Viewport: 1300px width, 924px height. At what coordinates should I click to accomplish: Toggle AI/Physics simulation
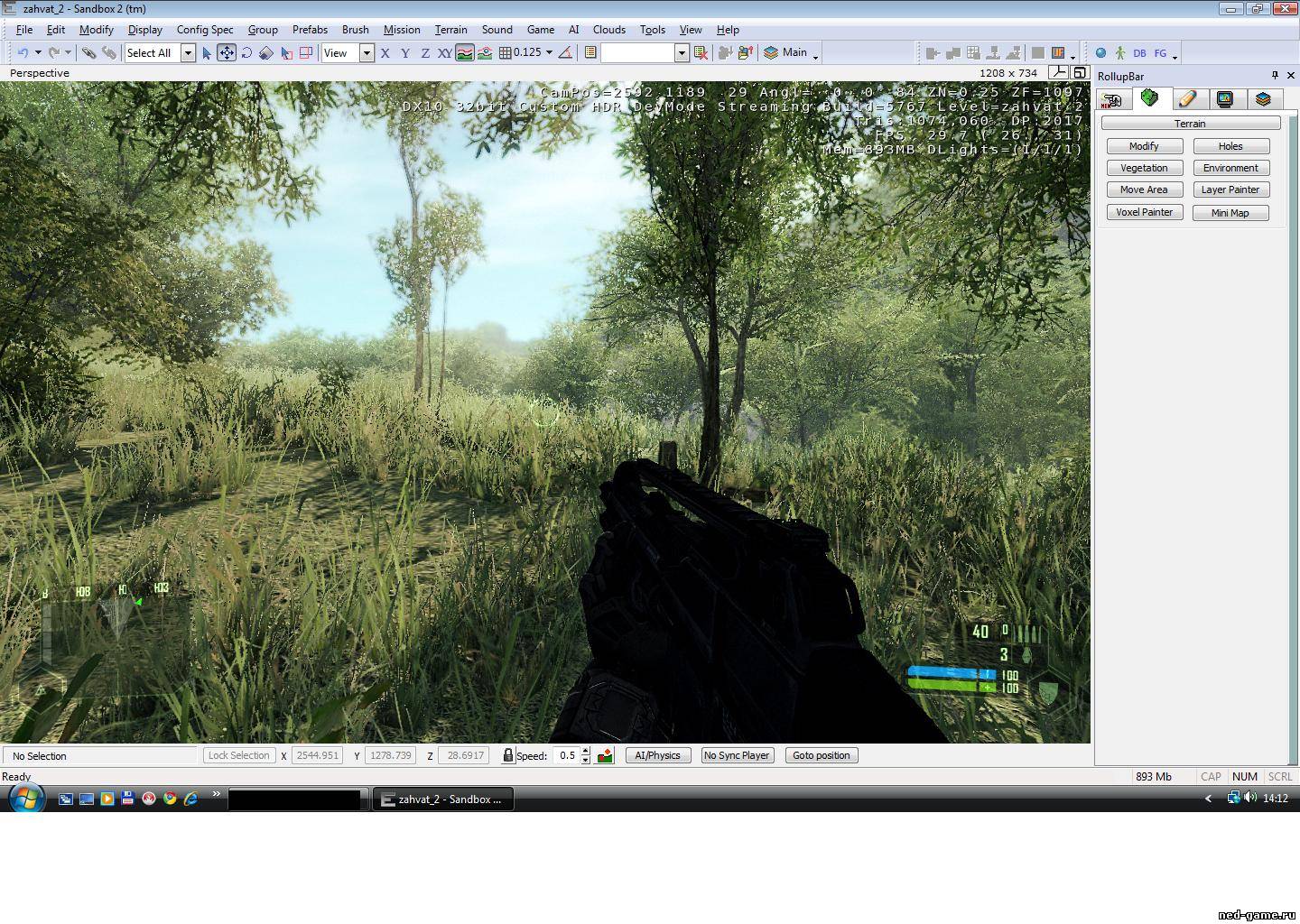pyautogui.click(x=658, y=755)
